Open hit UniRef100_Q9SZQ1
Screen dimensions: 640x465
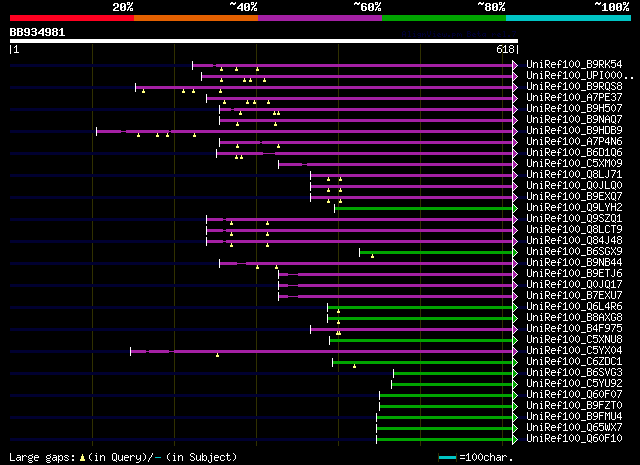pyautogui.click(x=574, y=219)
